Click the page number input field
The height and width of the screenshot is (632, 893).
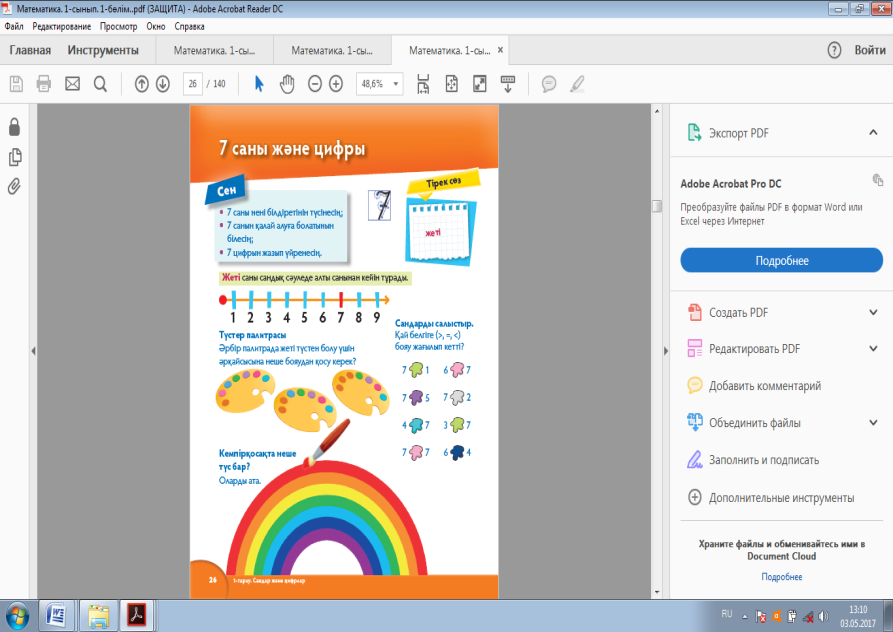192,84
